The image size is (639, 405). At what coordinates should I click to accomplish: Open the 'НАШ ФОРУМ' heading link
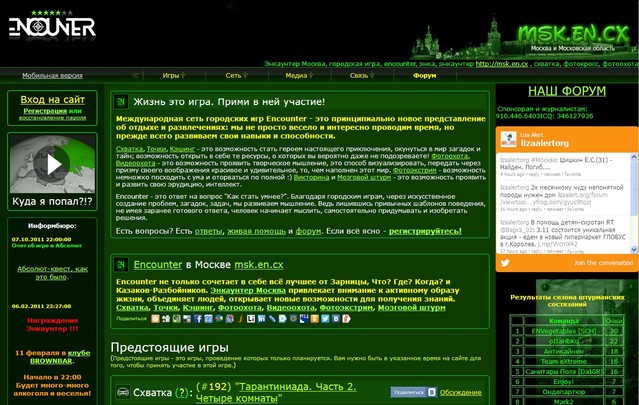pos(567,91)
